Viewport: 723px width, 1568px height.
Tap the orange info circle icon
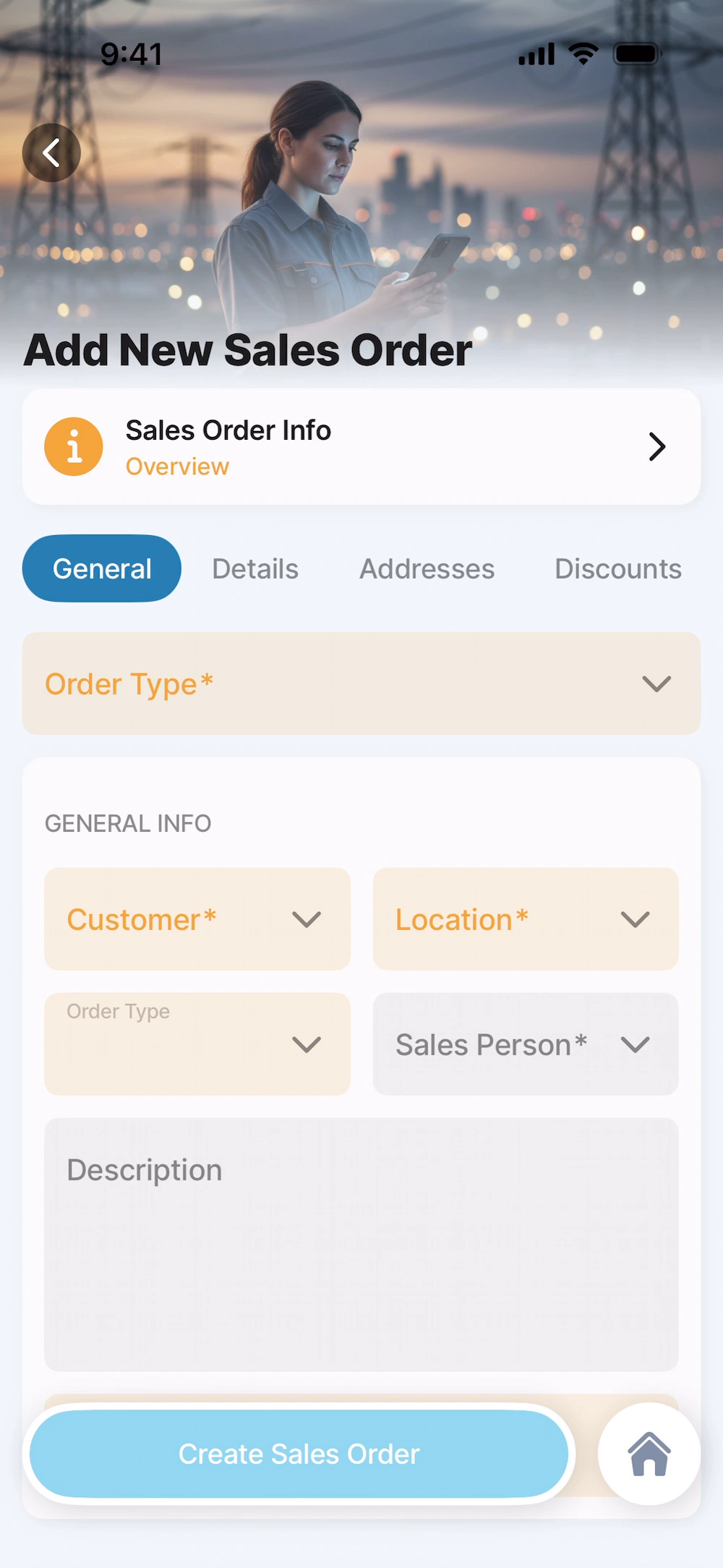coord(74,447)
